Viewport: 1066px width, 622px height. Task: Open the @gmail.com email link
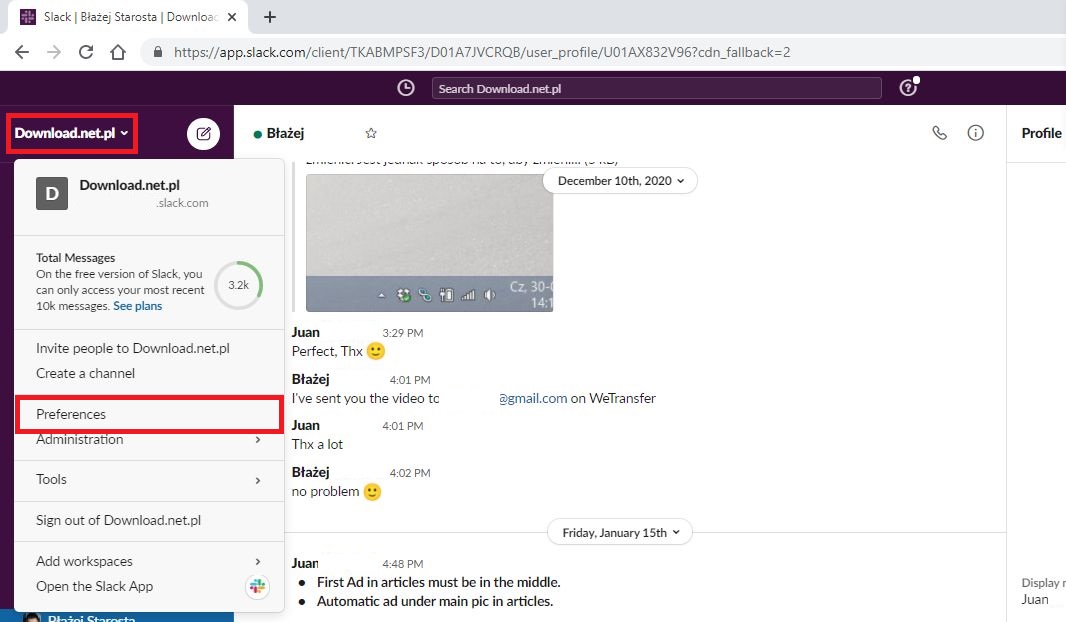point(533,398)
